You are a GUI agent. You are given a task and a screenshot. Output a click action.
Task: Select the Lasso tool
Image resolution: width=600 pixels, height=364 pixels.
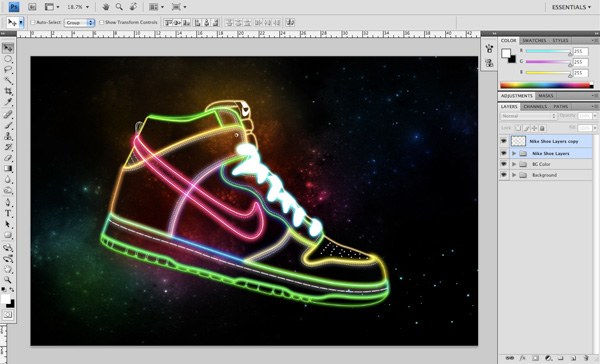8,70
